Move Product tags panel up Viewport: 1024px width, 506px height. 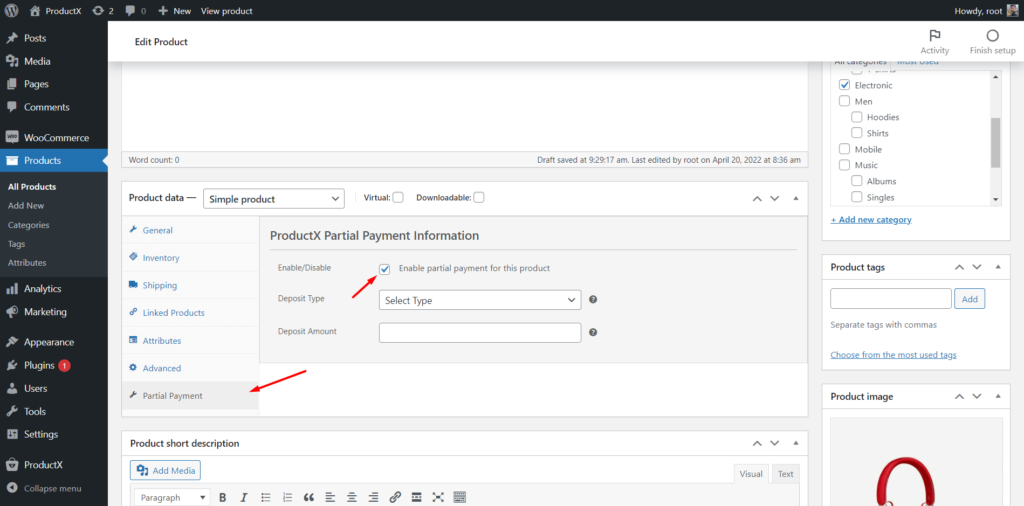pyautogui.click(x=959, y=267)
